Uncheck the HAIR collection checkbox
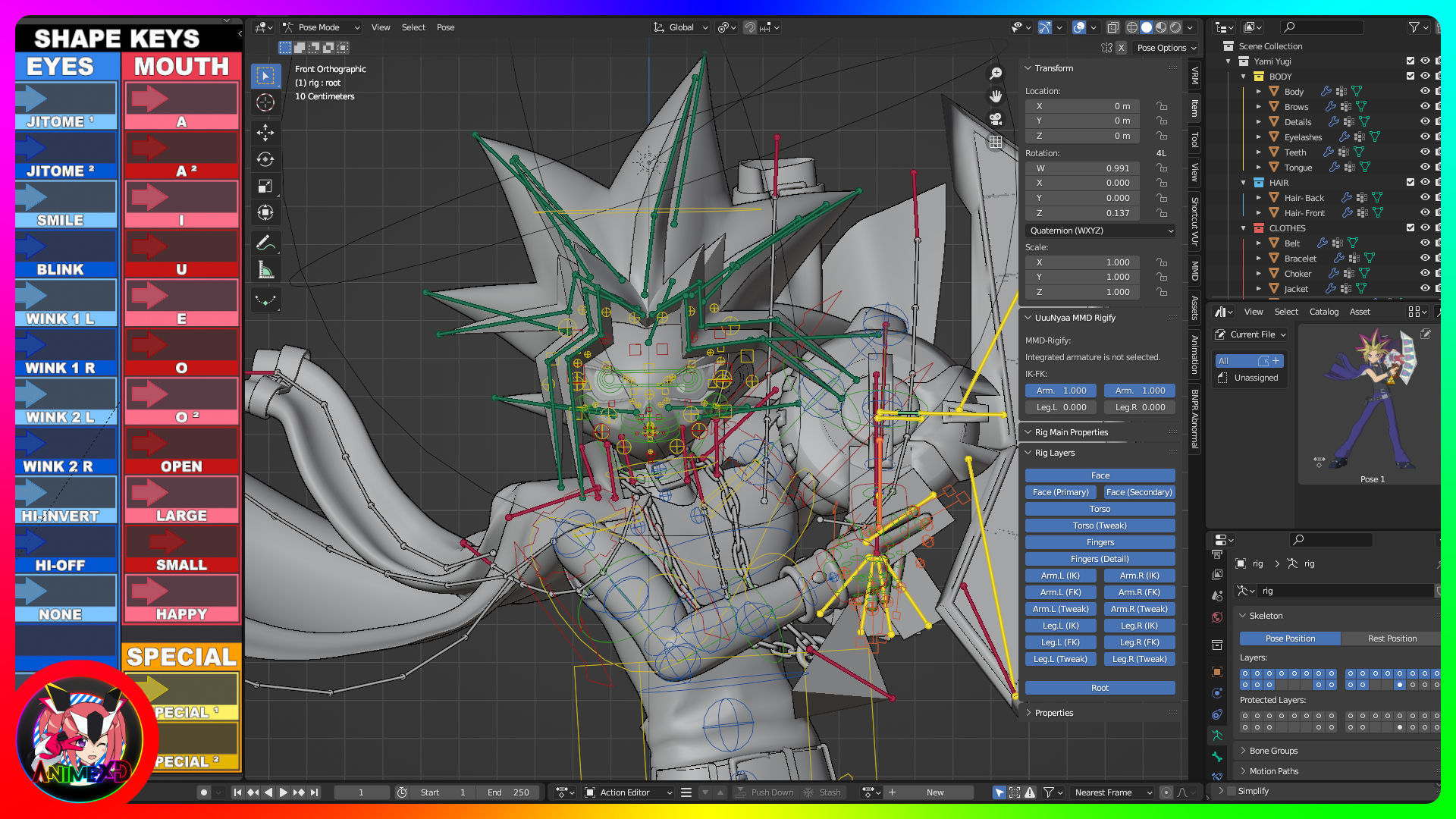Image resolution: width=1456 pixels, height=819 pixels. click(1410, 182)
